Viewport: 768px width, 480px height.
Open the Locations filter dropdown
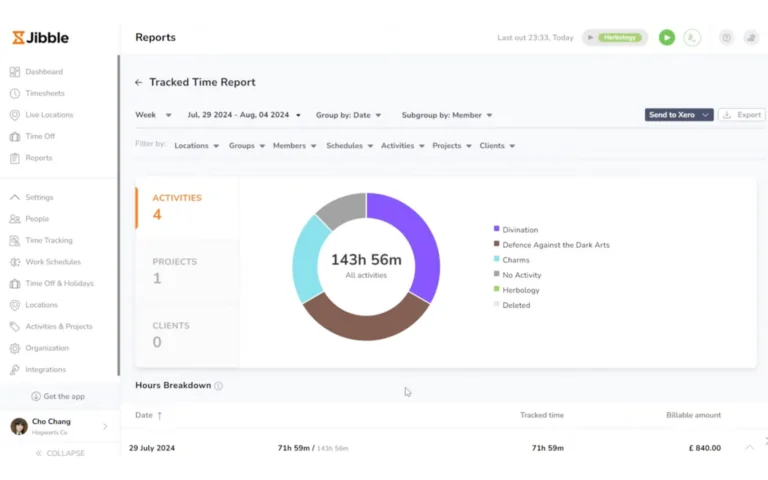[196, 145]
